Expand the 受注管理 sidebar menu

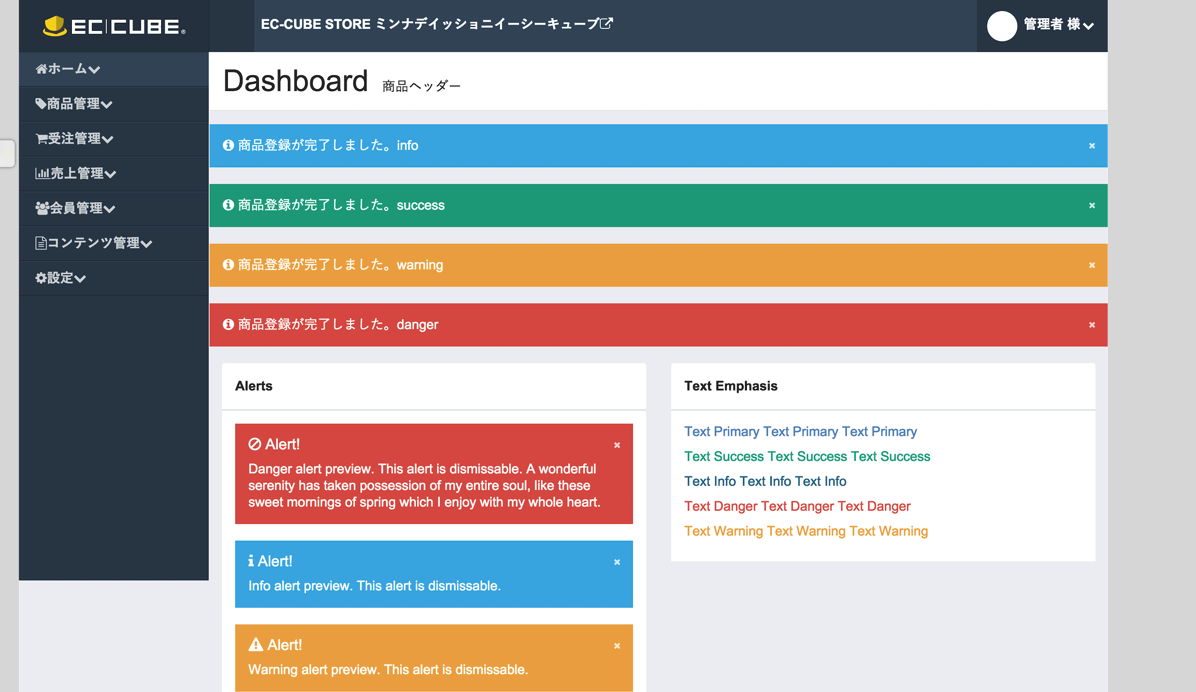[75, 139]
